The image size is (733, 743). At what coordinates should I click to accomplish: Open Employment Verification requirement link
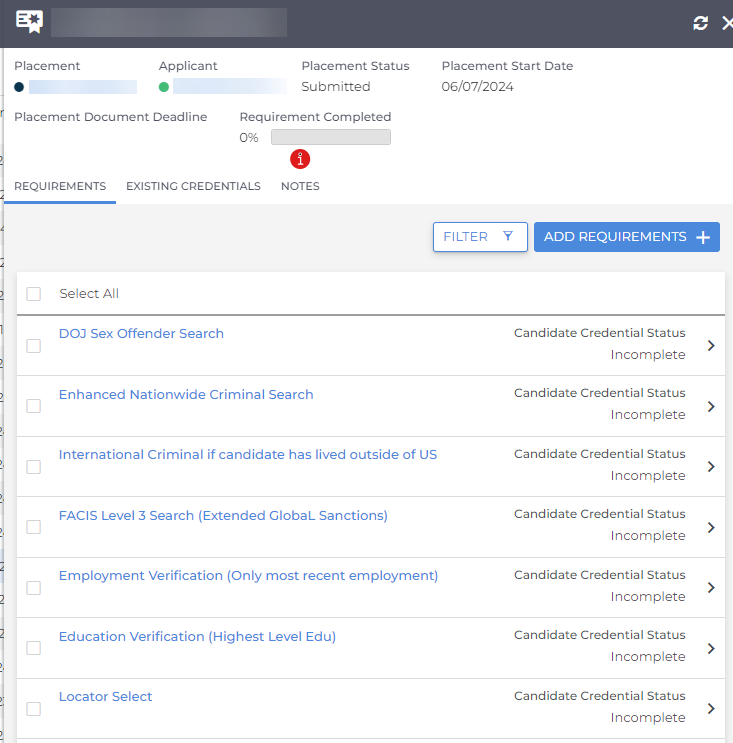(x=248, y=575)
